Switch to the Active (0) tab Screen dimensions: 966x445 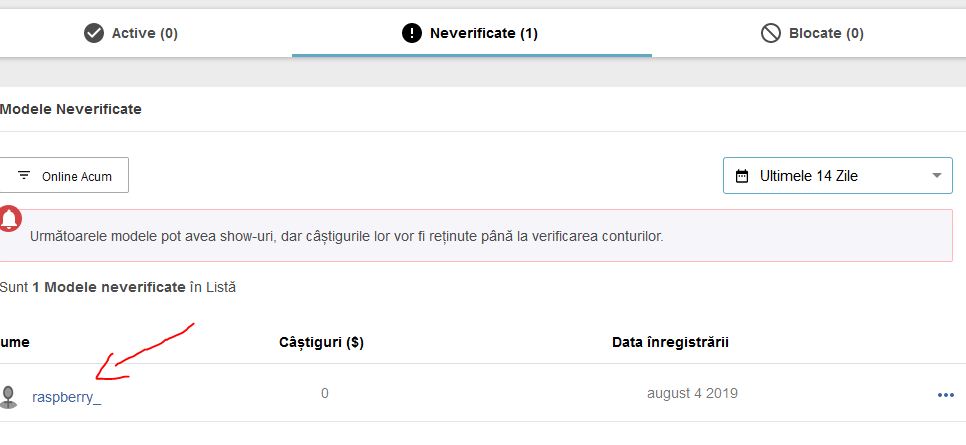pyautogui.click(x=145, y=33)
